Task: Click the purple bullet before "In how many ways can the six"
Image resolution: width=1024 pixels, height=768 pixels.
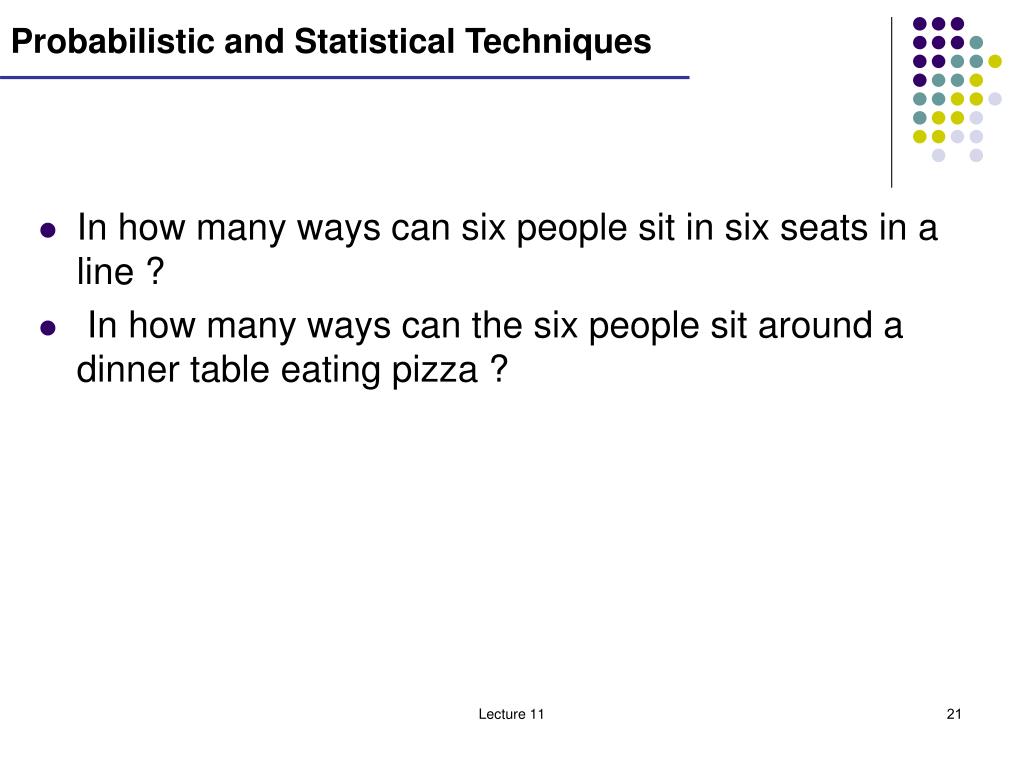Action: tap(48, 327)
